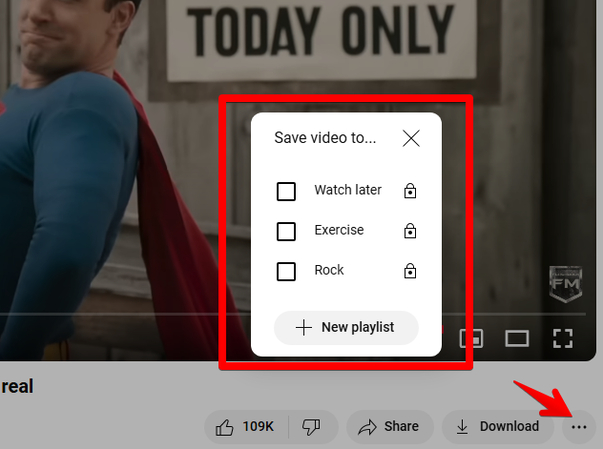Click the private lock icon beside Rock
This screenshot has width=603, height=449.
point(410,271)
